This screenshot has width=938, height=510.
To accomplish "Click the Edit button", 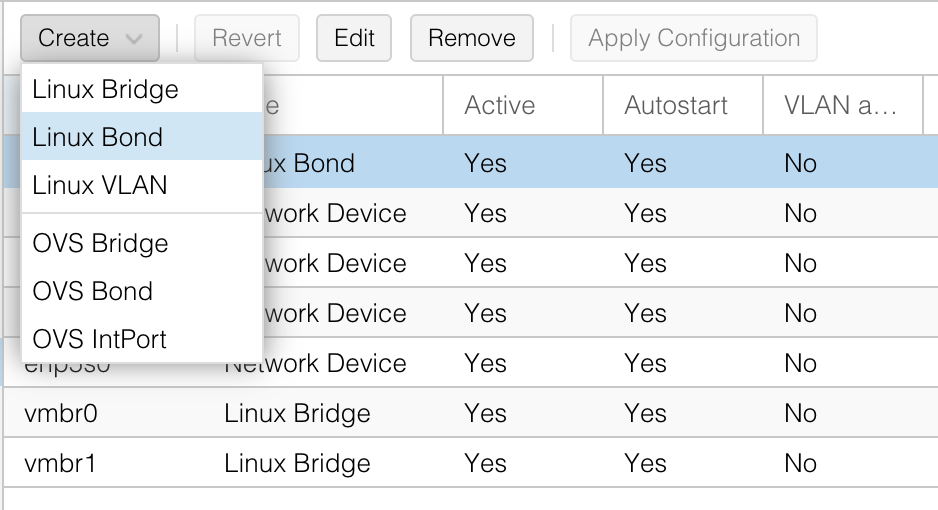I will (x=354, y=38).
